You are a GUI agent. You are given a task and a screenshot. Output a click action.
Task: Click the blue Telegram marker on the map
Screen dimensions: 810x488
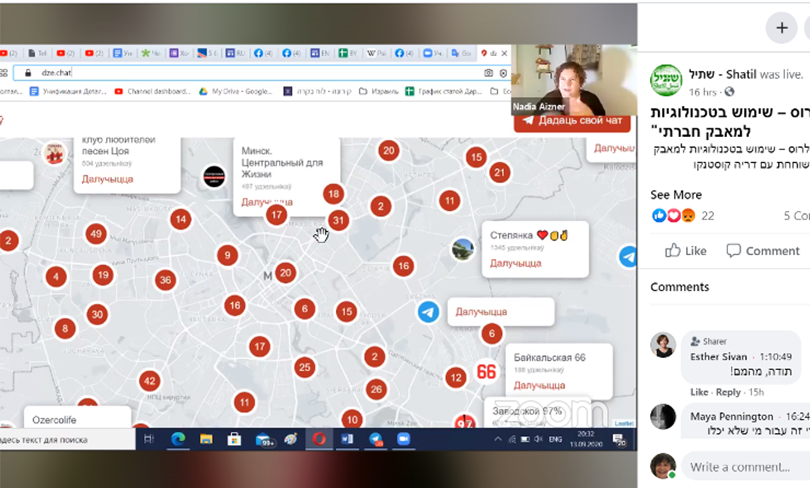[x=428, y=312]
